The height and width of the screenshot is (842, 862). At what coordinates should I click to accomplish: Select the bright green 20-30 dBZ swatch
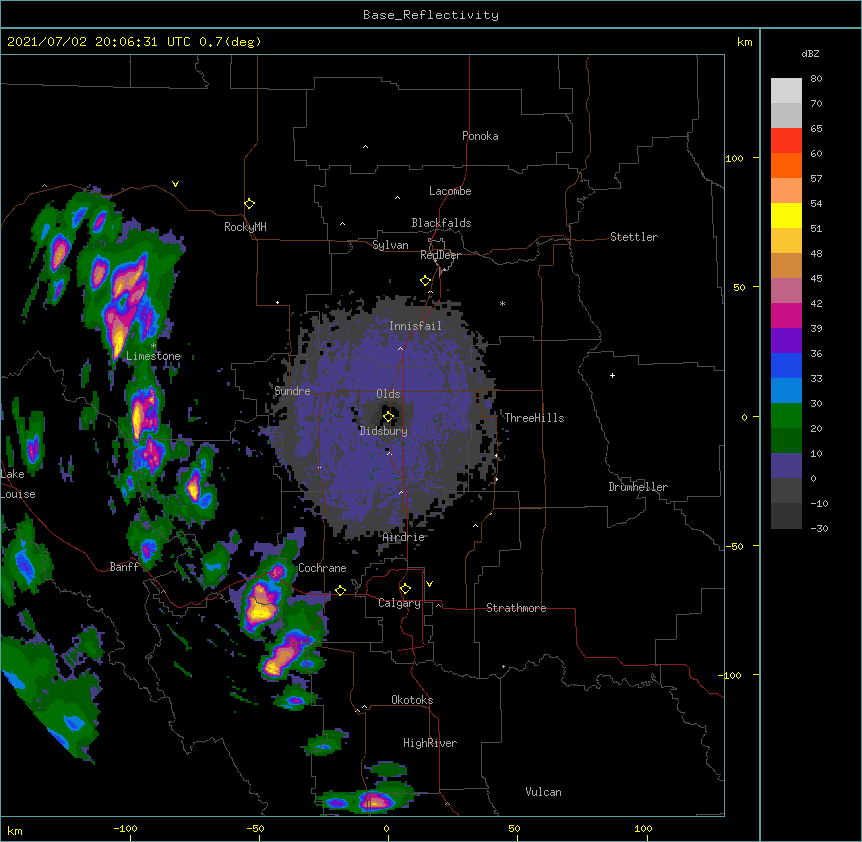tap(786, 416)
